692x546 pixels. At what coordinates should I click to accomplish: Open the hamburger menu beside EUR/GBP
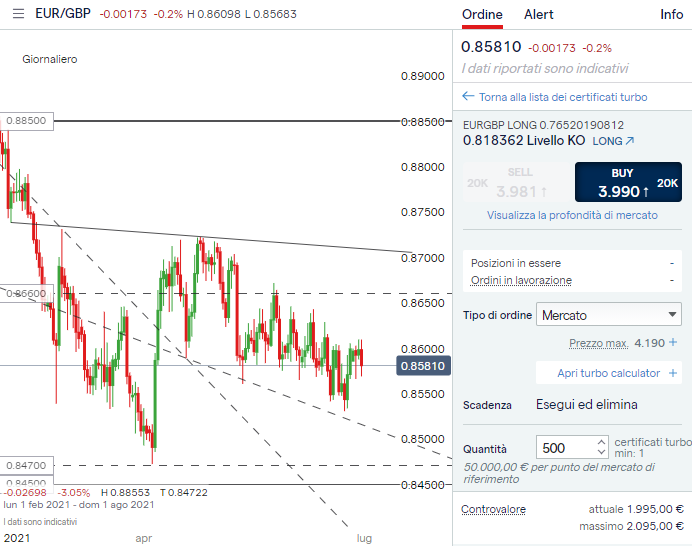18,15
